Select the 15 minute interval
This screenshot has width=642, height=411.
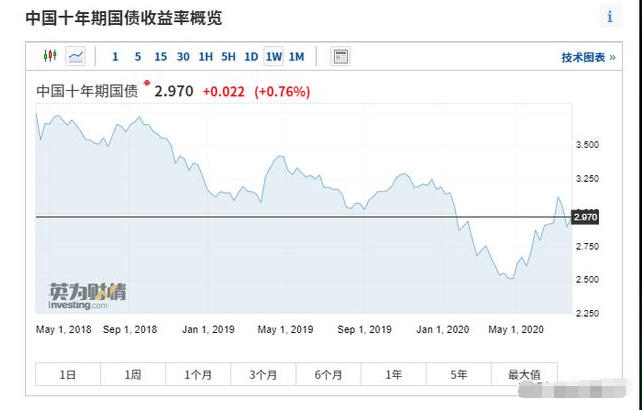[160, 56]
